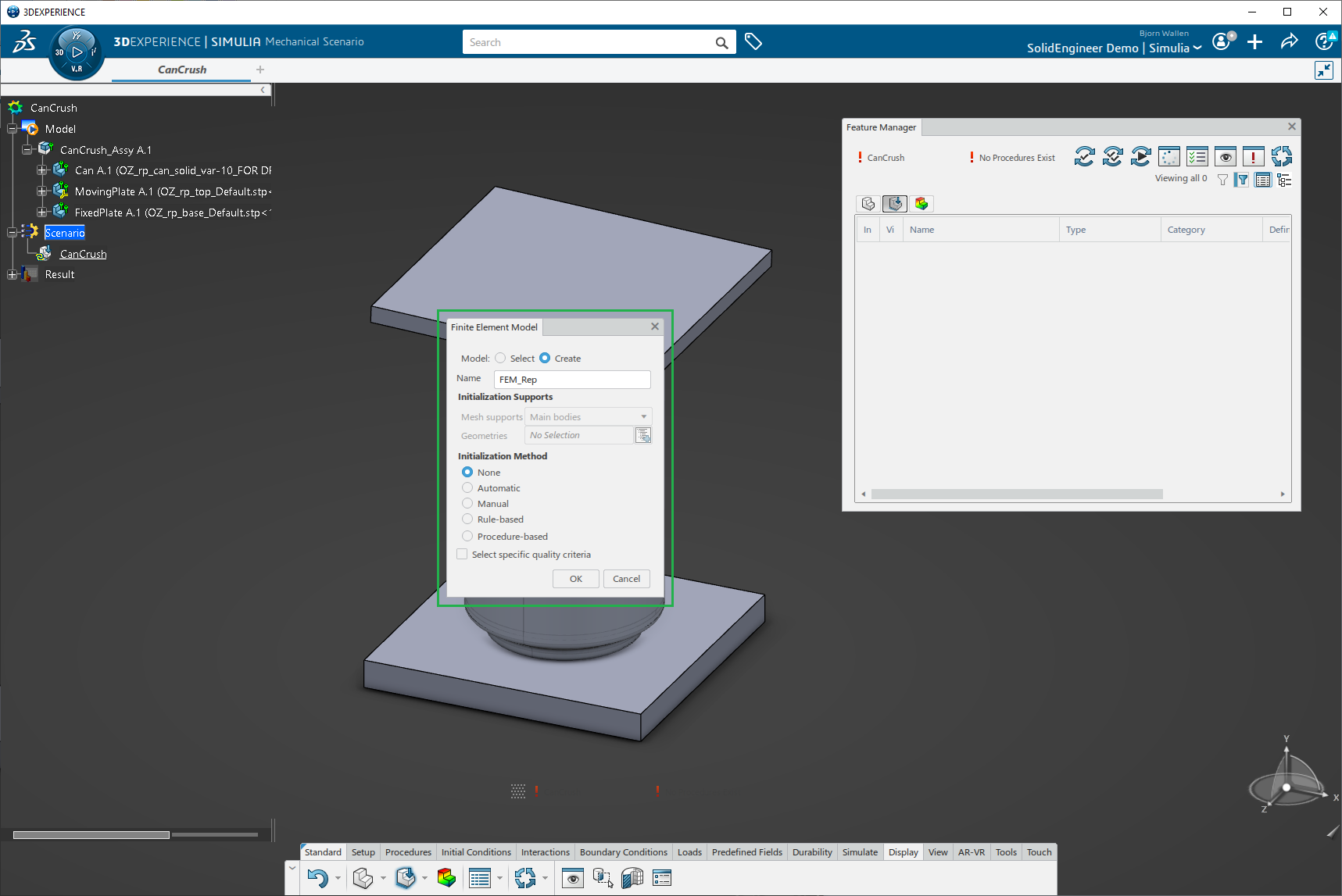The height and width of the screenshot is (896, 1342).
Task: Click the Feature Manager horizontal scrollbar
Action: [1016, 494]
